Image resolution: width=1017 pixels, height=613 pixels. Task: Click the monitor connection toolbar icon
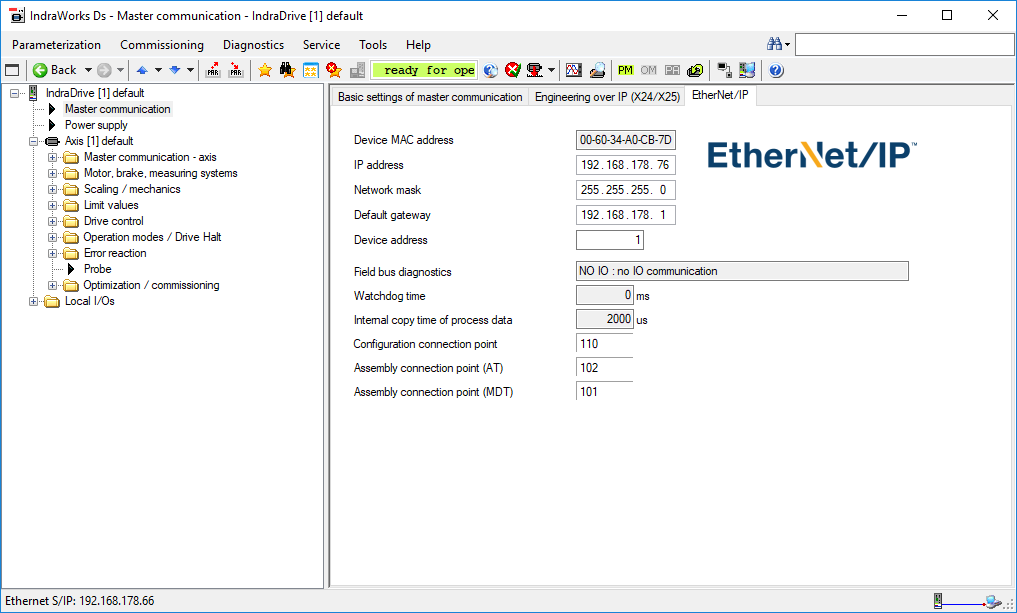tap(747, 70)
